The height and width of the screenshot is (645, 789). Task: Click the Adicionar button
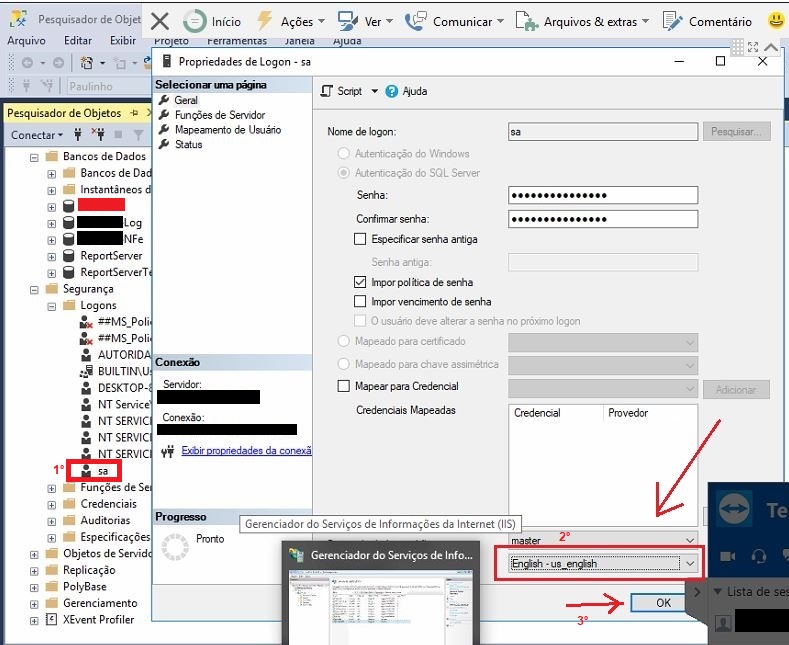736,389
